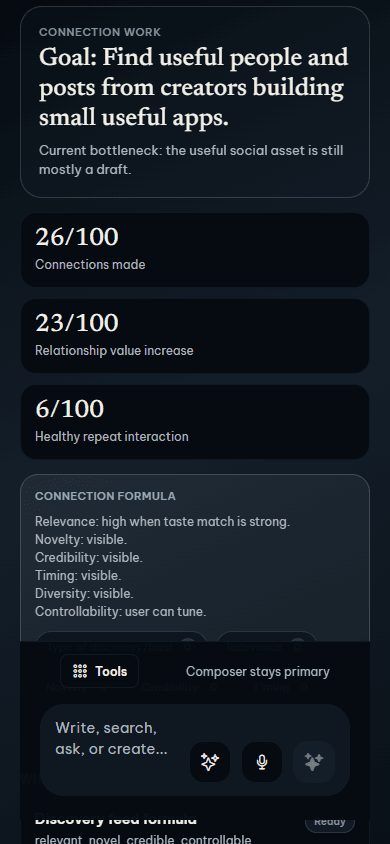Select the Connections made 26/100 card
Viewport: 390px width, 844px height.
(x=195, y=250)
